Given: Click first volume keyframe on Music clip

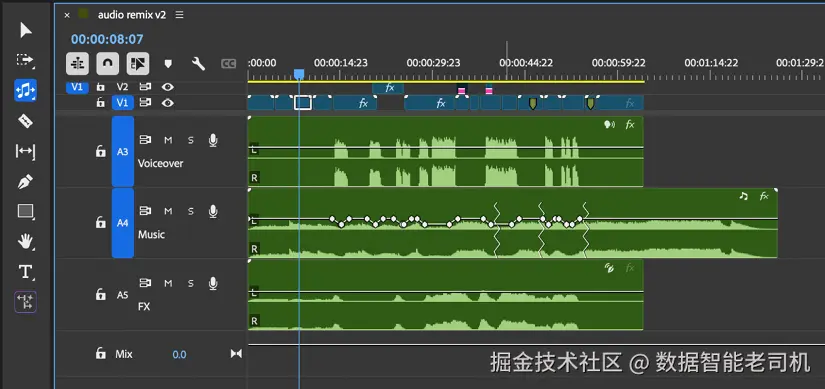Looking at the screenshot, I should [332, 218].
